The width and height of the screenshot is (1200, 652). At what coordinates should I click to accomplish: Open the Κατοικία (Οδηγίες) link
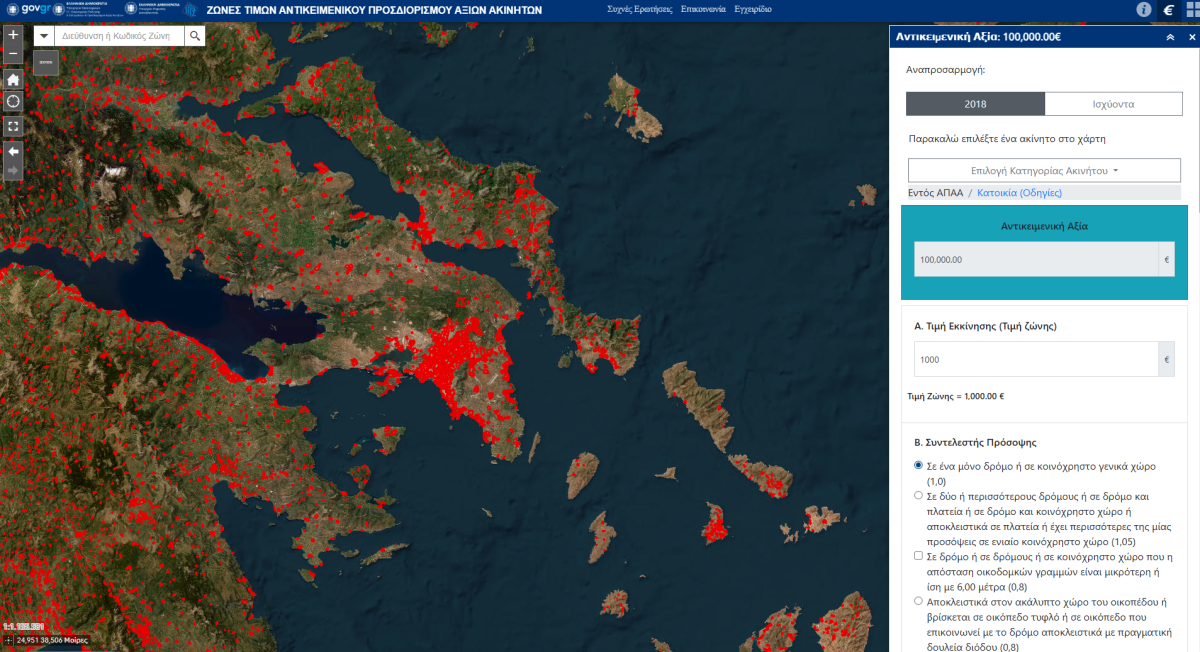(x=1019, y=193)
